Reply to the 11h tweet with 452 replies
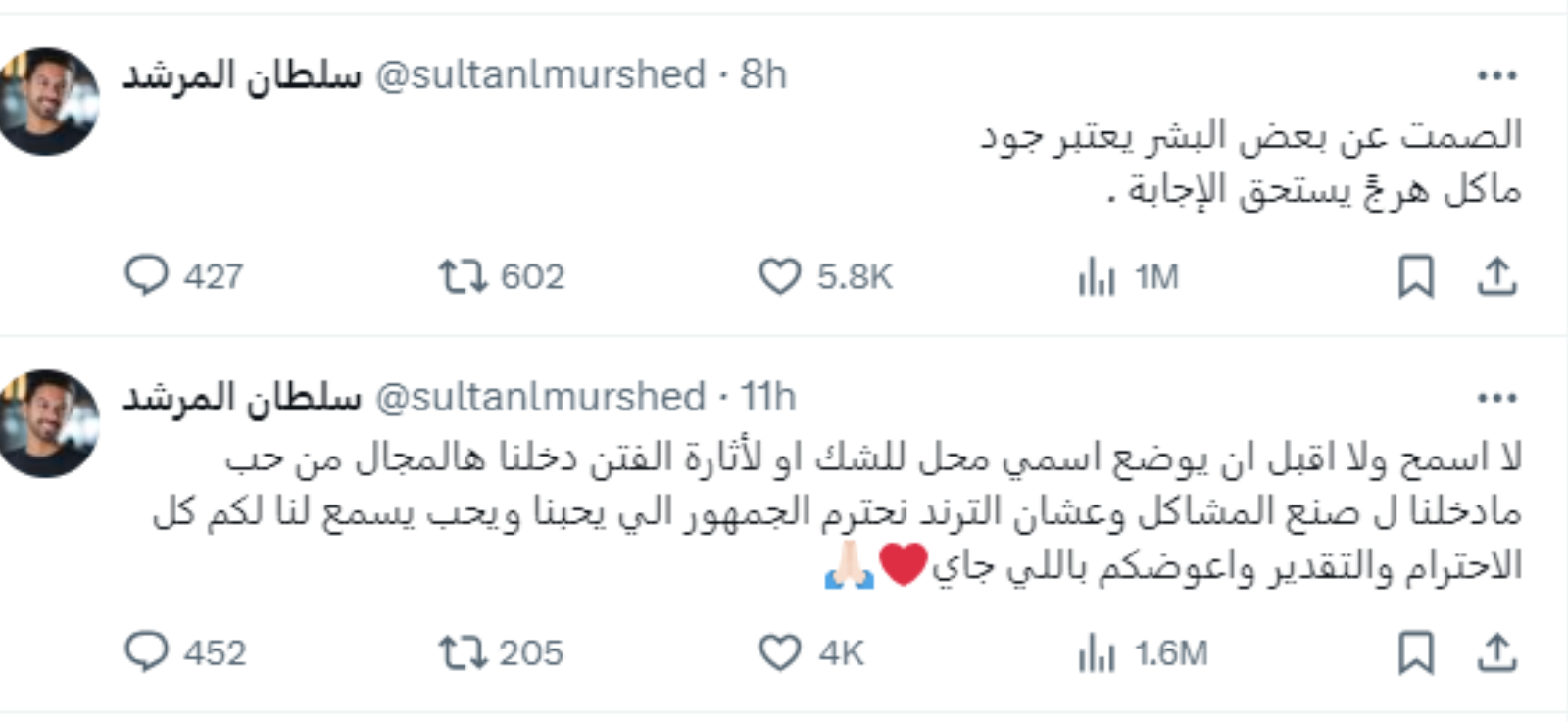1568x721 pixels. (x=147, y=651)
